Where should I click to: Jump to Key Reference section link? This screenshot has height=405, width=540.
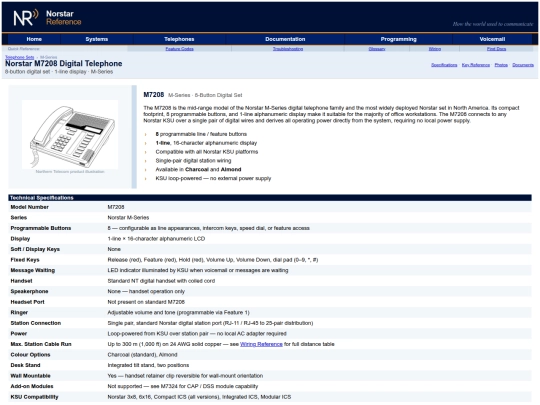(x=476, y=65)
